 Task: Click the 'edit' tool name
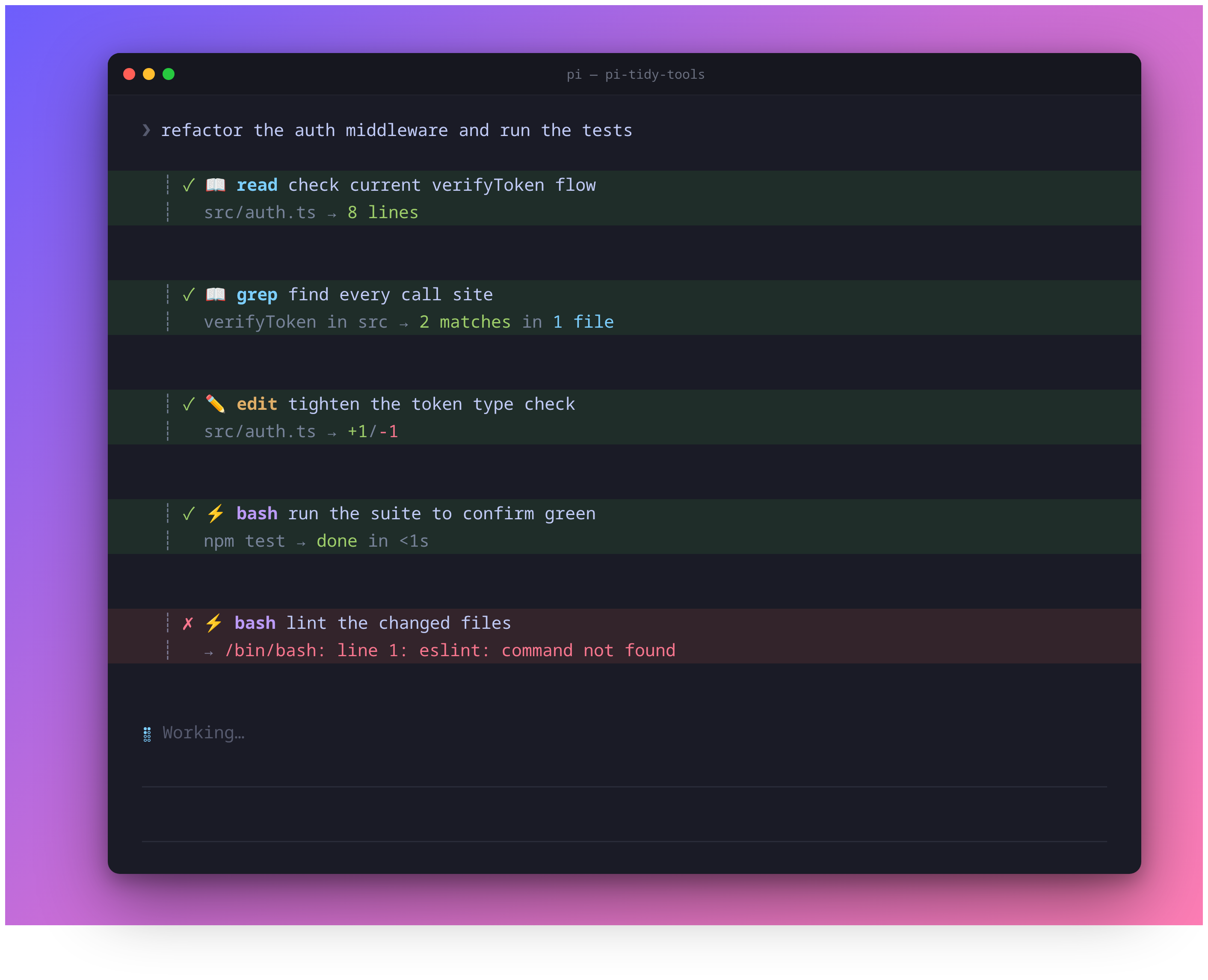[x=257, y=404]
